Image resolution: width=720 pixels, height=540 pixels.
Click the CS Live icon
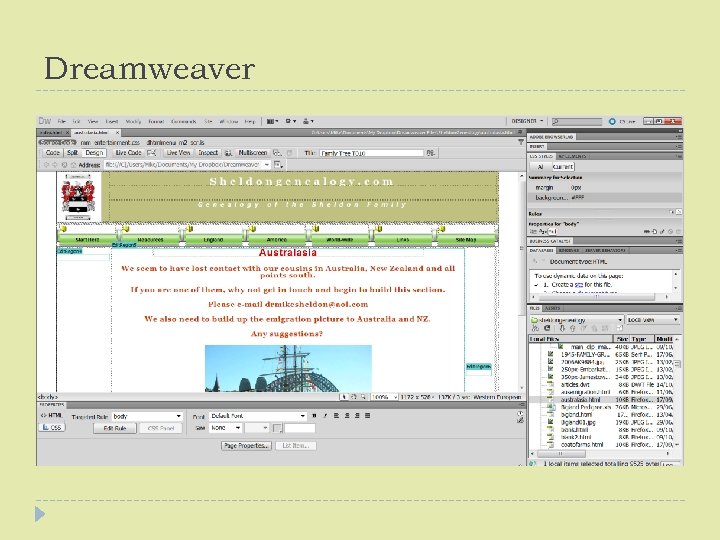tap(612, 121)
